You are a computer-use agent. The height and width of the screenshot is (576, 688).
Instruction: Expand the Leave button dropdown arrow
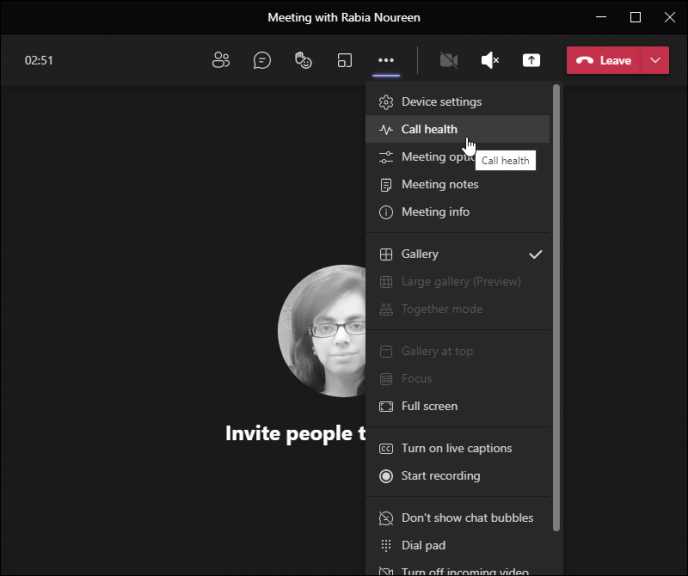[x=655, y=60]
